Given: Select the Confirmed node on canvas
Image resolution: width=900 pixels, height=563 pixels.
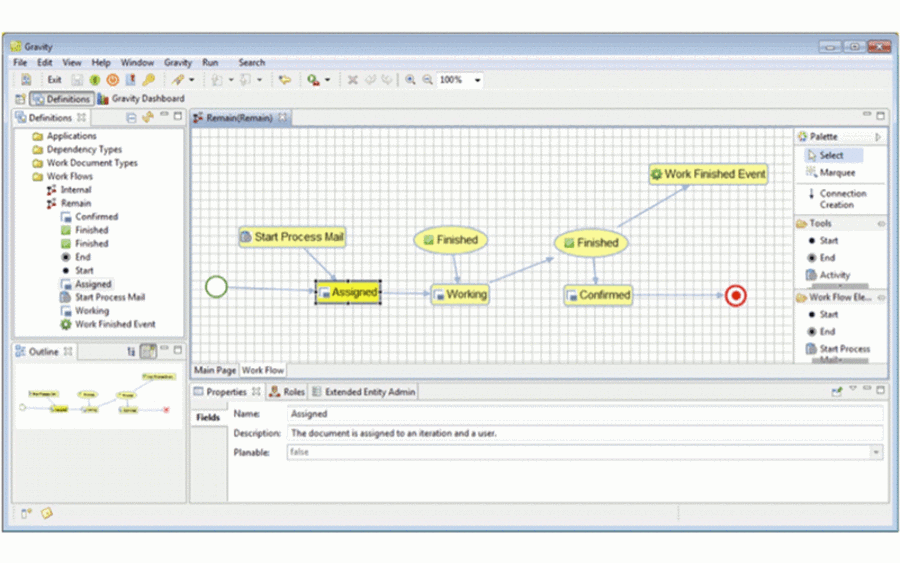Looking at the screenshot, I should (598, 295).
